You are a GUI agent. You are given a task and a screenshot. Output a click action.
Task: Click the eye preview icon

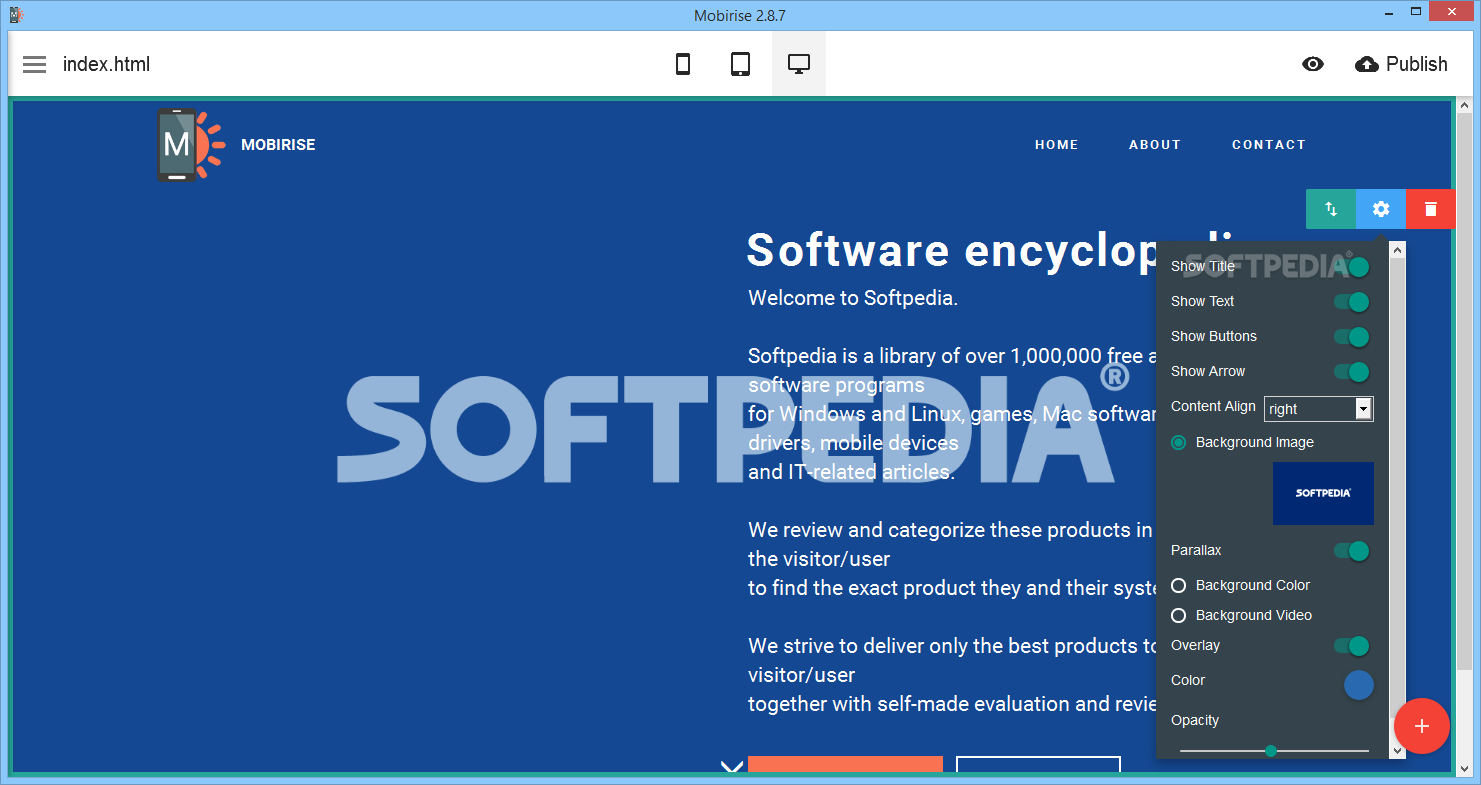(1313, 64)
